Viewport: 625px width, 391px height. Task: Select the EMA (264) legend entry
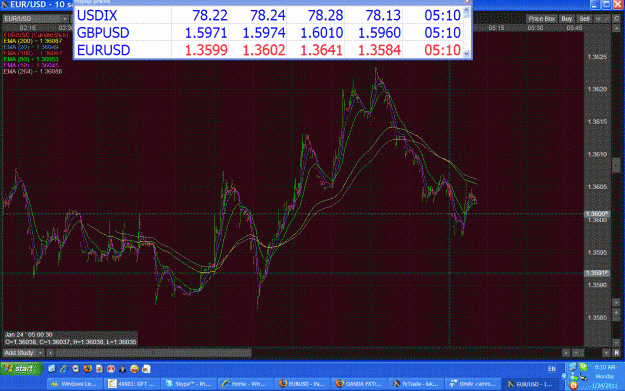pos(33,71)
